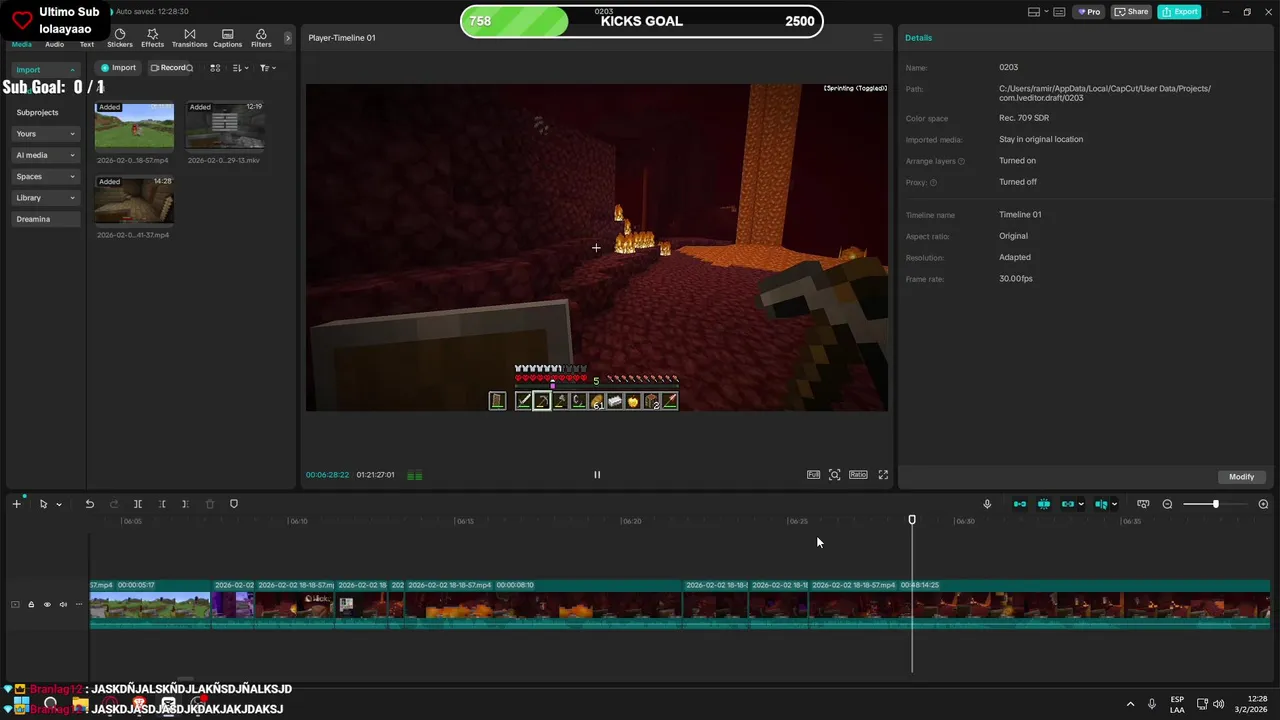Expand the AI media category
The width and height of the screenshot is (1280, 720).
coord(45,155)
